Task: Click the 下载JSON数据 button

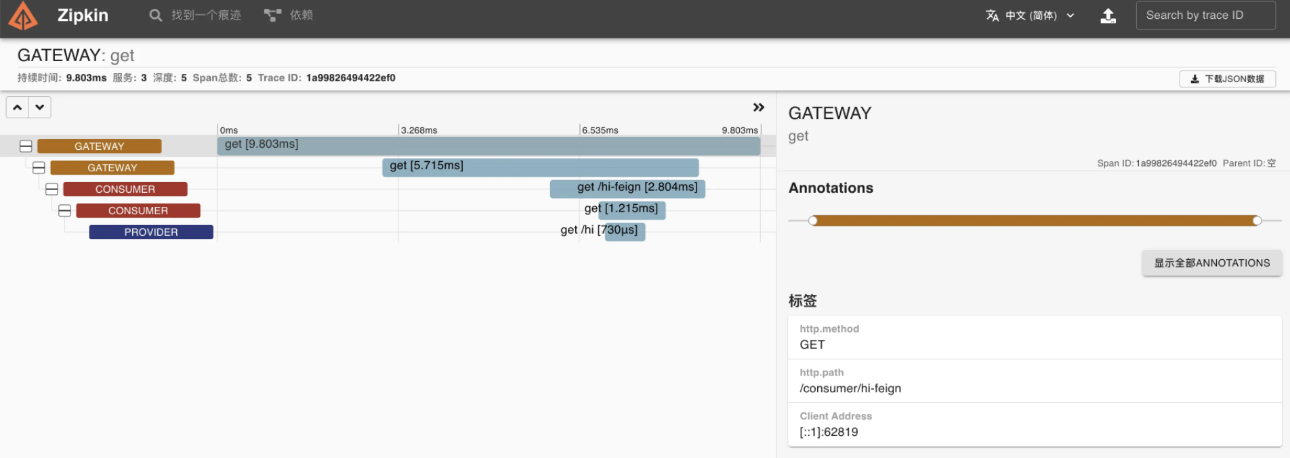Action: 1227,79
